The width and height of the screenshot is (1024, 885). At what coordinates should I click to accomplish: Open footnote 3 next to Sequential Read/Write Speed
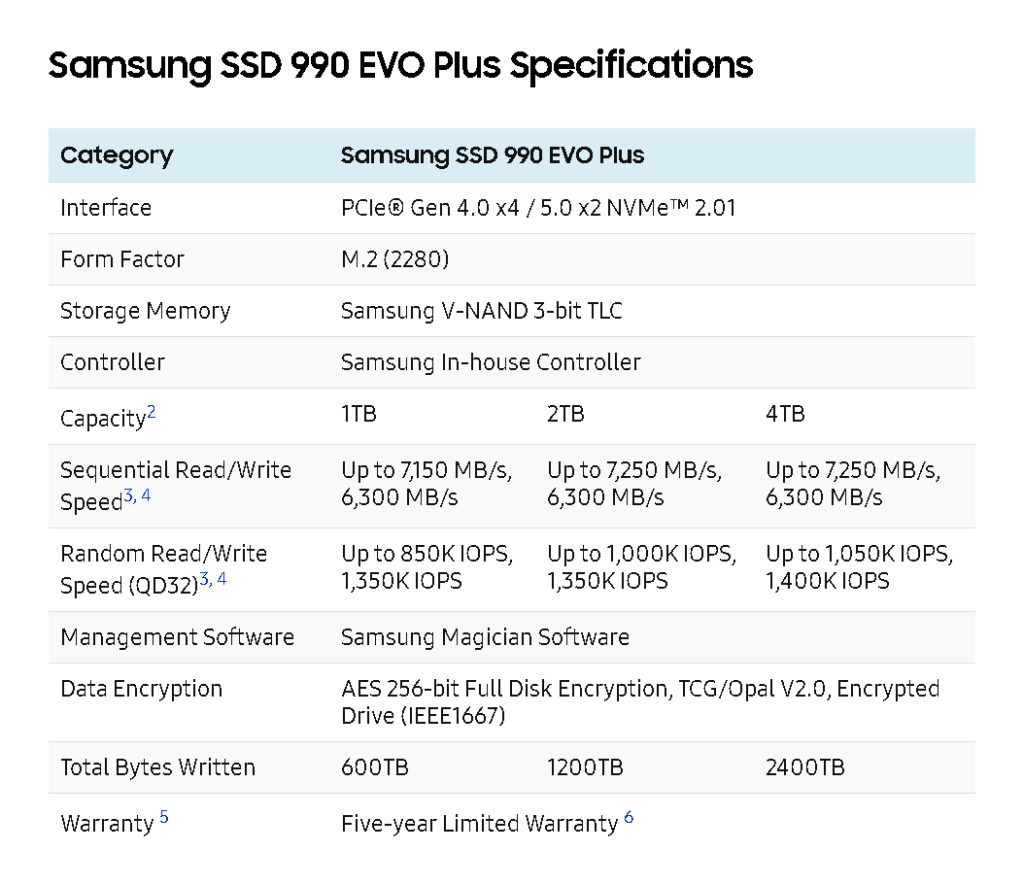pyautogui.click(x=129, y=496)
